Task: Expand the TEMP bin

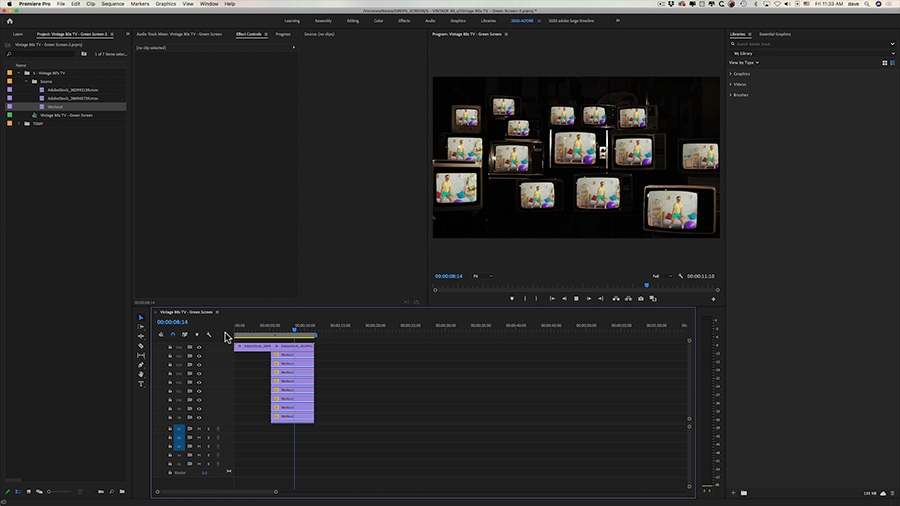Action: coord(19,123)
